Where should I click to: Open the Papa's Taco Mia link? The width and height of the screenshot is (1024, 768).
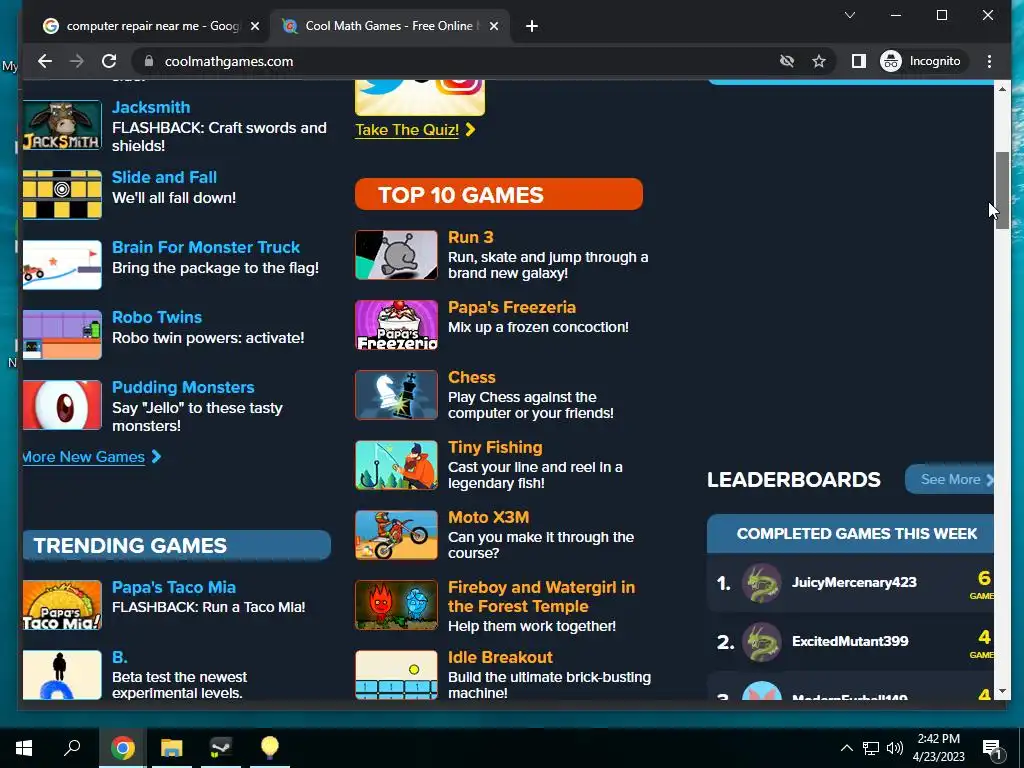click(x=174, y=587)
